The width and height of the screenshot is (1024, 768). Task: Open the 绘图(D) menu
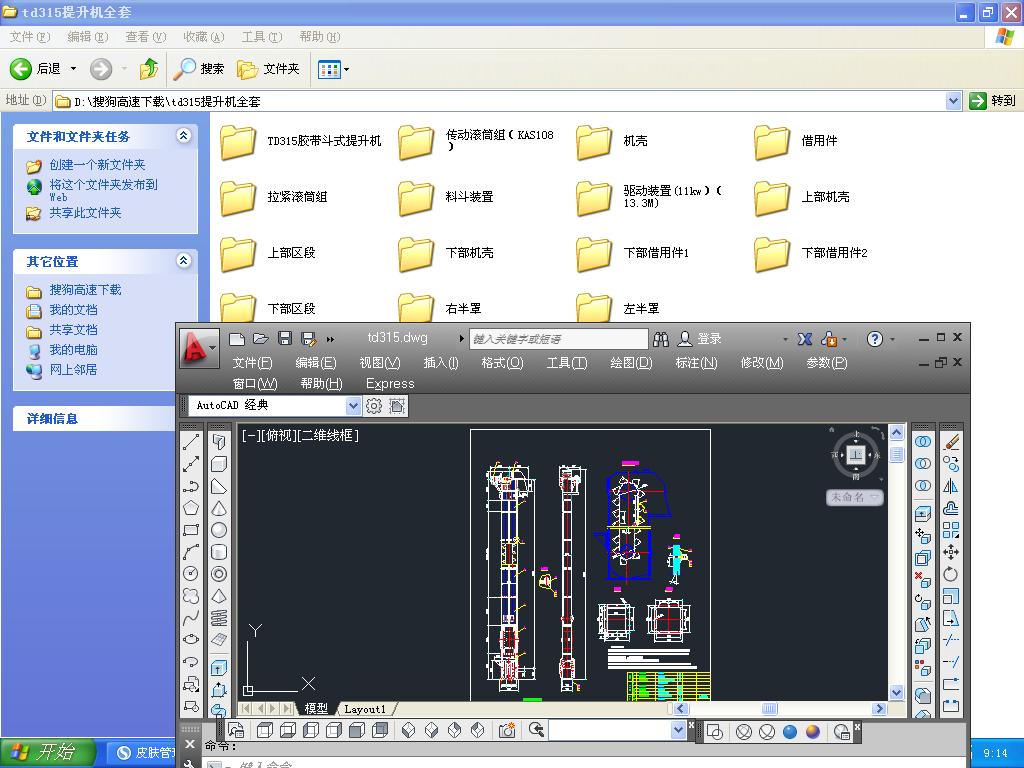coord(631,363)
